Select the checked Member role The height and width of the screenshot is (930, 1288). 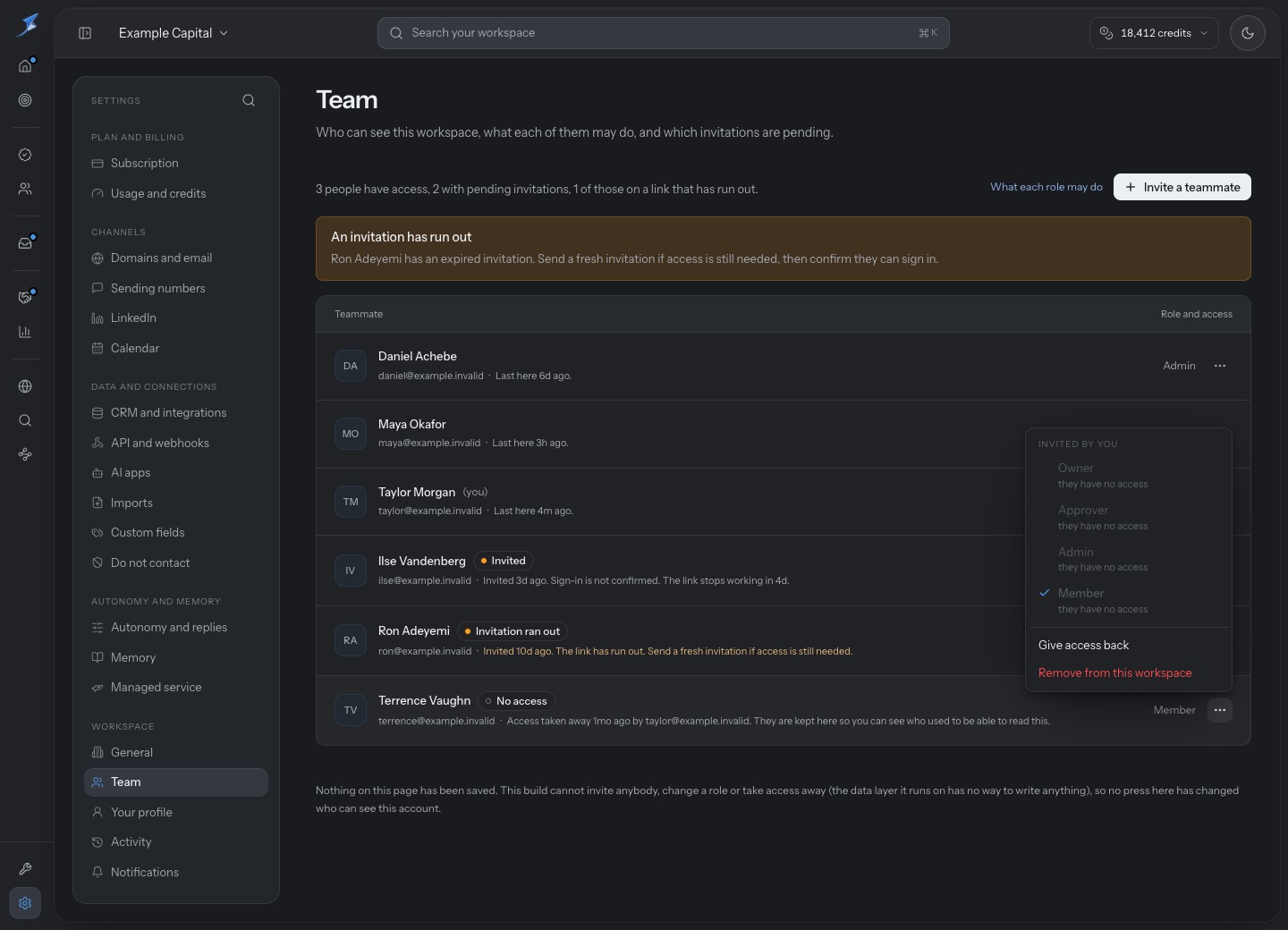(x=1128, y=600)
